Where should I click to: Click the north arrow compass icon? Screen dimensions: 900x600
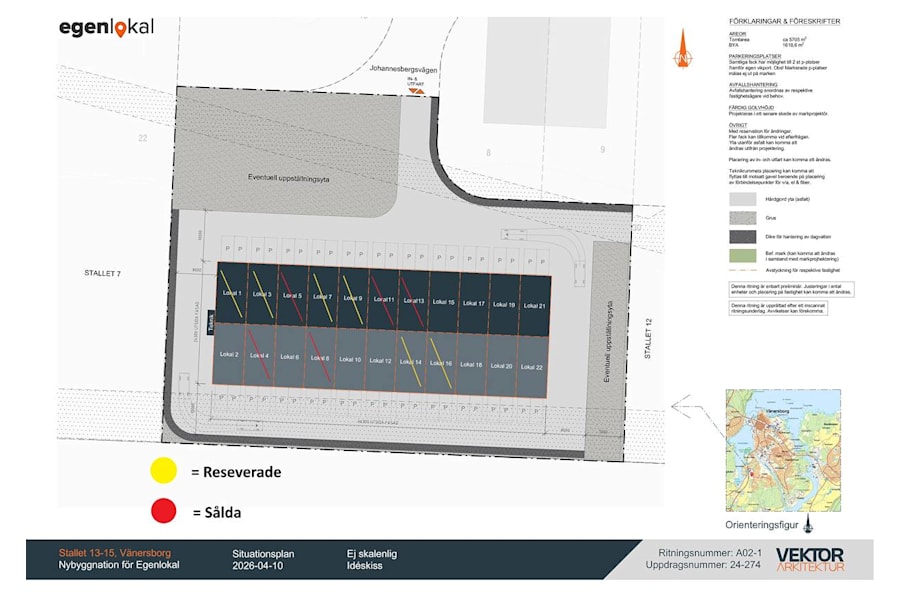pos(682,49)
